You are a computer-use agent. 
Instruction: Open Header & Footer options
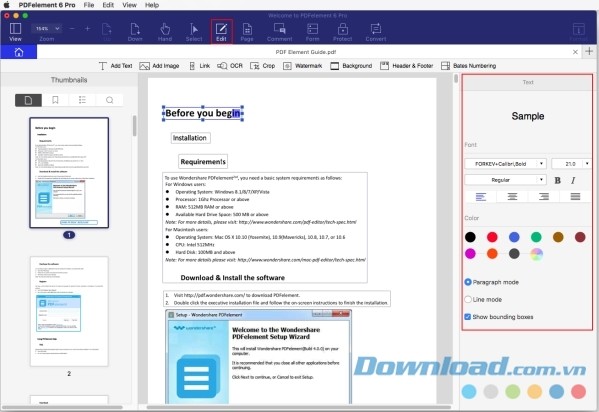coord(406,66)
